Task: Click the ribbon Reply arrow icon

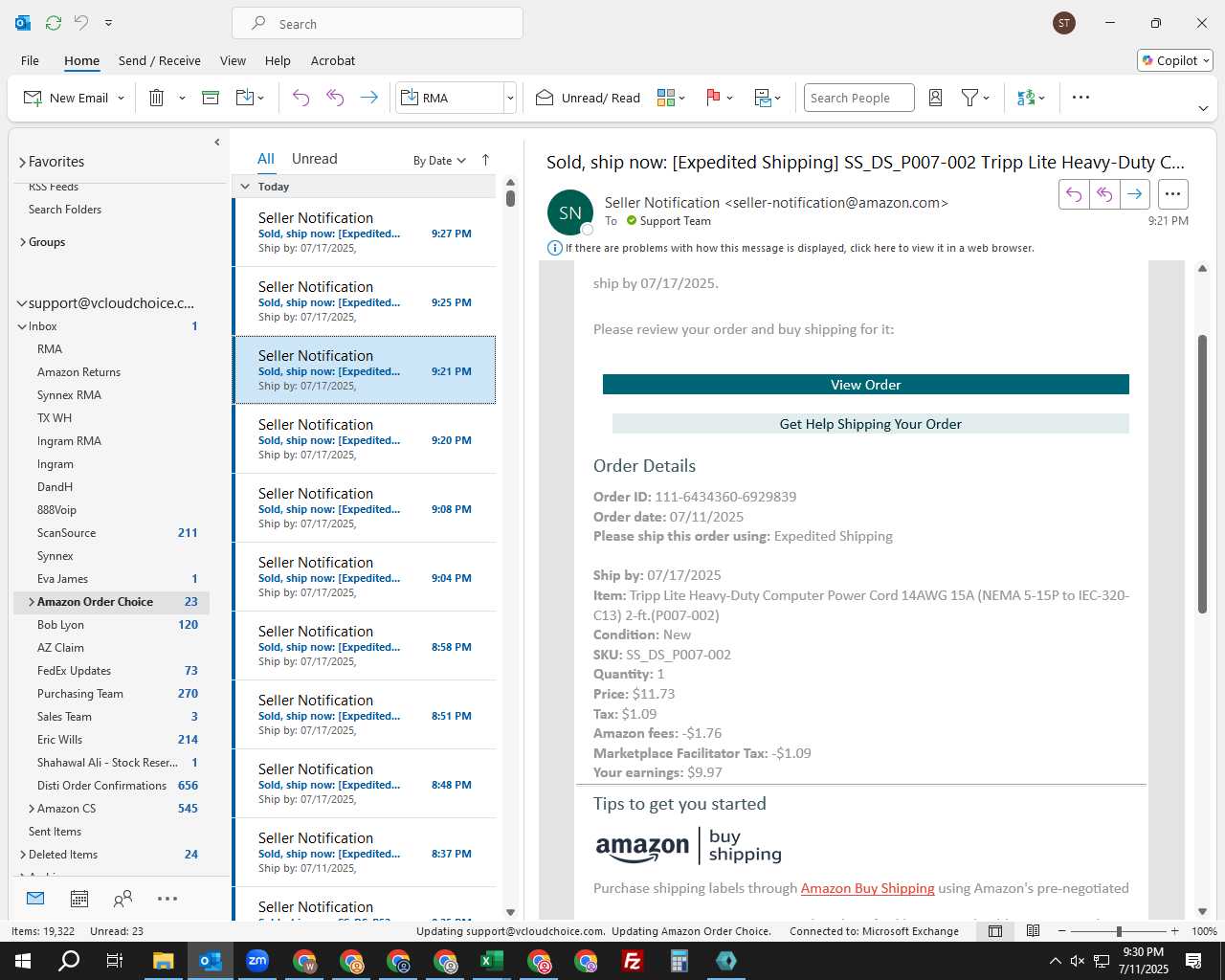Action: point(301,98)
